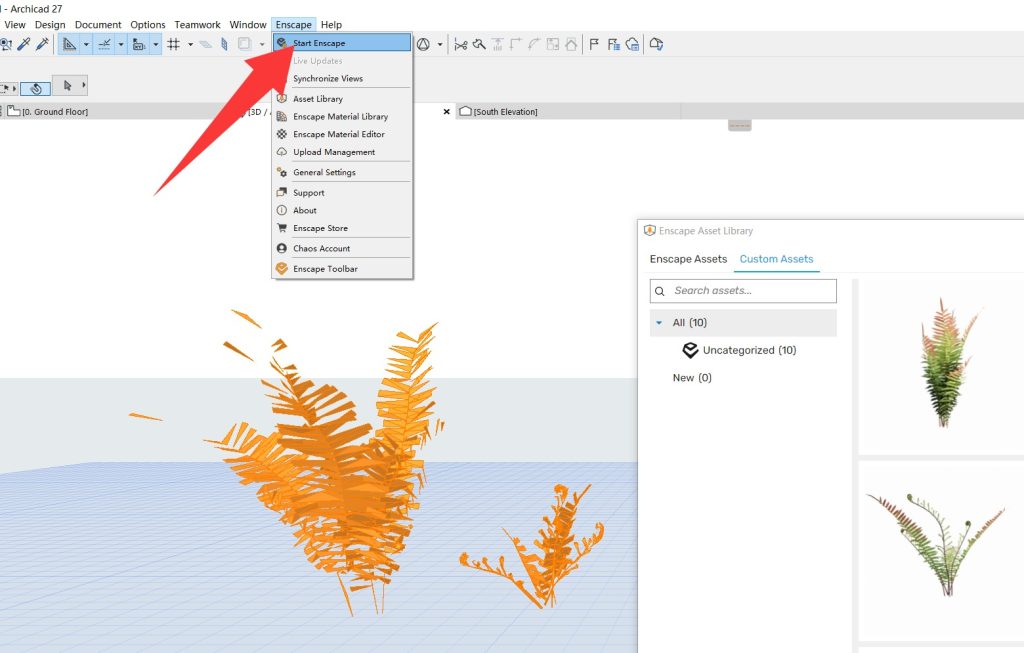The image size is (1024, 653).
Task: Open the South Elevation view tab
Action: [x=505, y=111]
